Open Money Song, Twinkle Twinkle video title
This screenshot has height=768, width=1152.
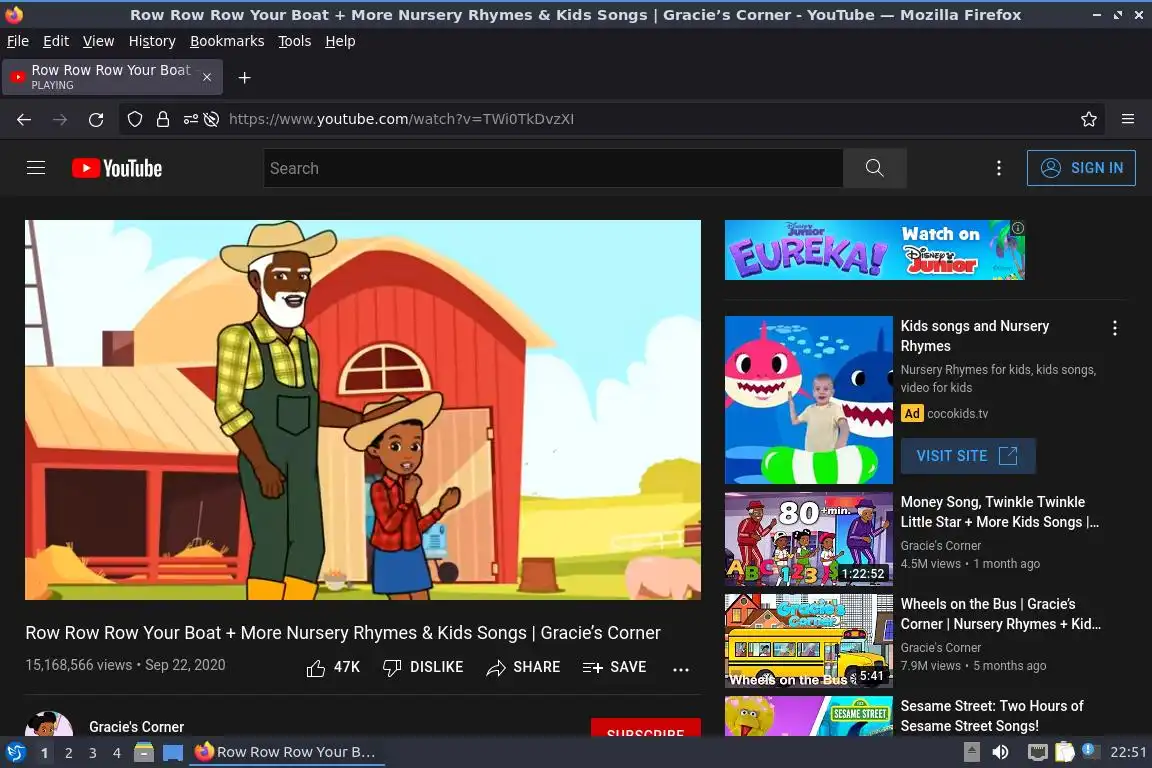(999, 512)
